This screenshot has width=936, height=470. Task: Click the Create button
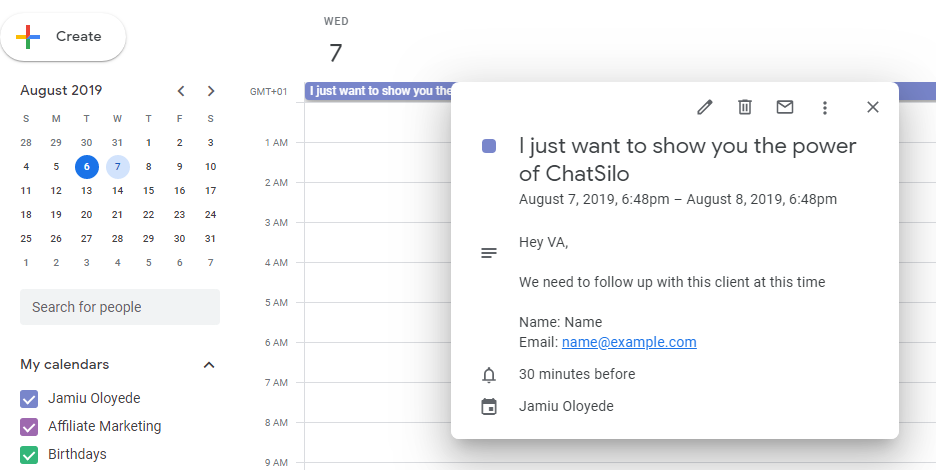(x=63, y=37)
